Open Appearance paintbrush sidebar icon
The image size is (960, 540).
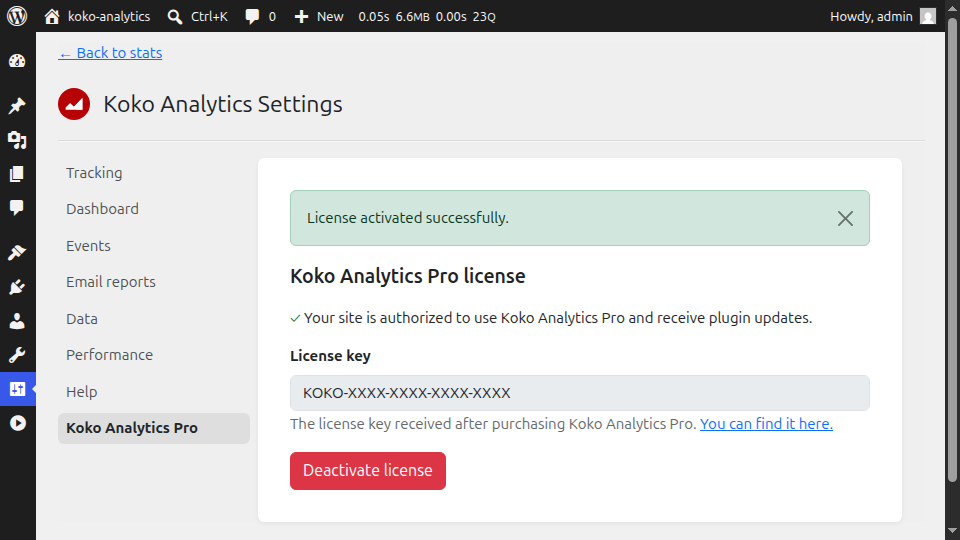tap(17, 252)
